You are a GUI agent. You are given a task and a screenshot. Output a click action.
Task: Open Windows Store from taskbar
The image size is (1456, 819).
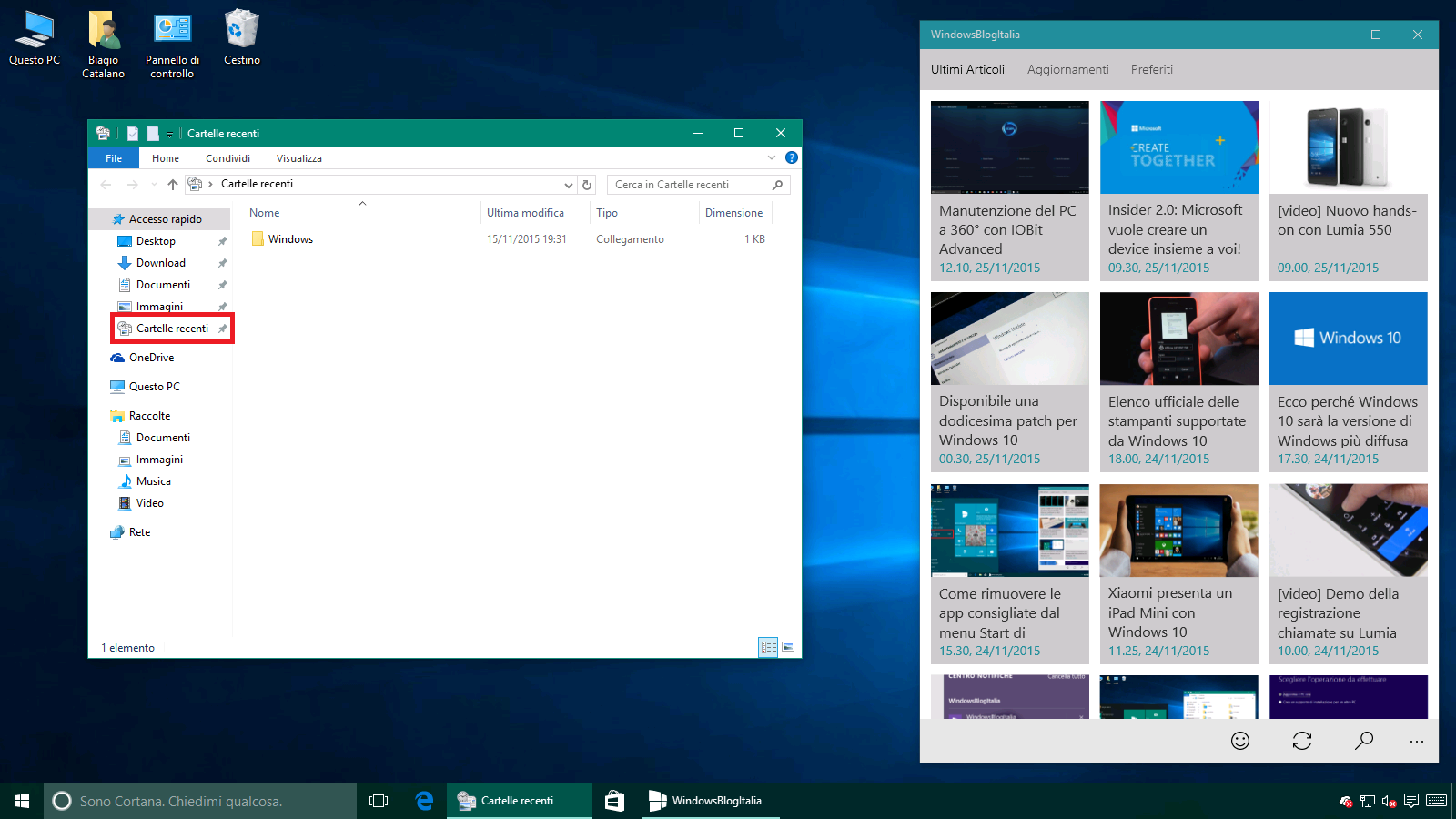click(x=614, y=801)
